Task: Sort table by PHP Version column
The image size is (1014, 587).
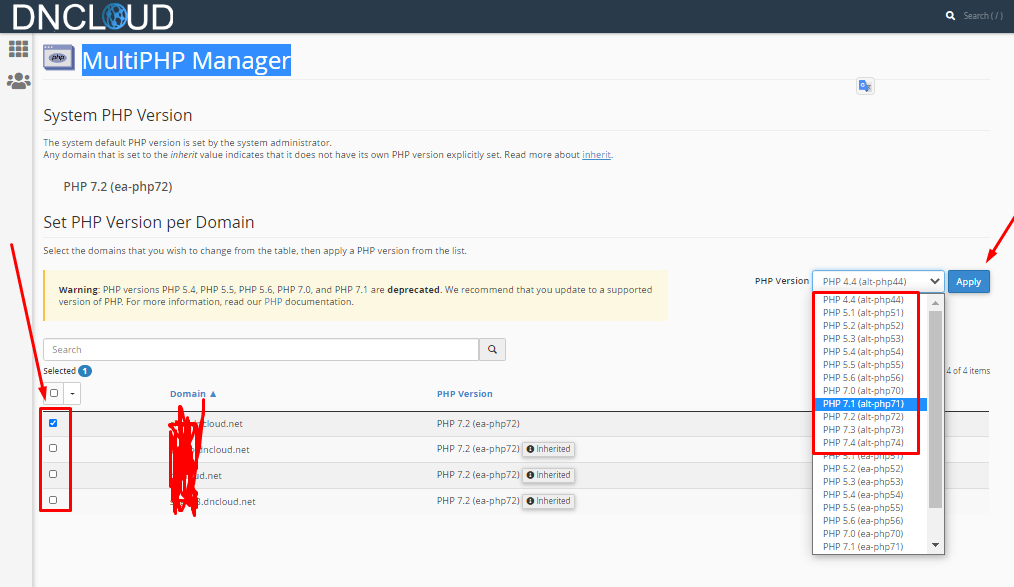Action: [464, 394]
